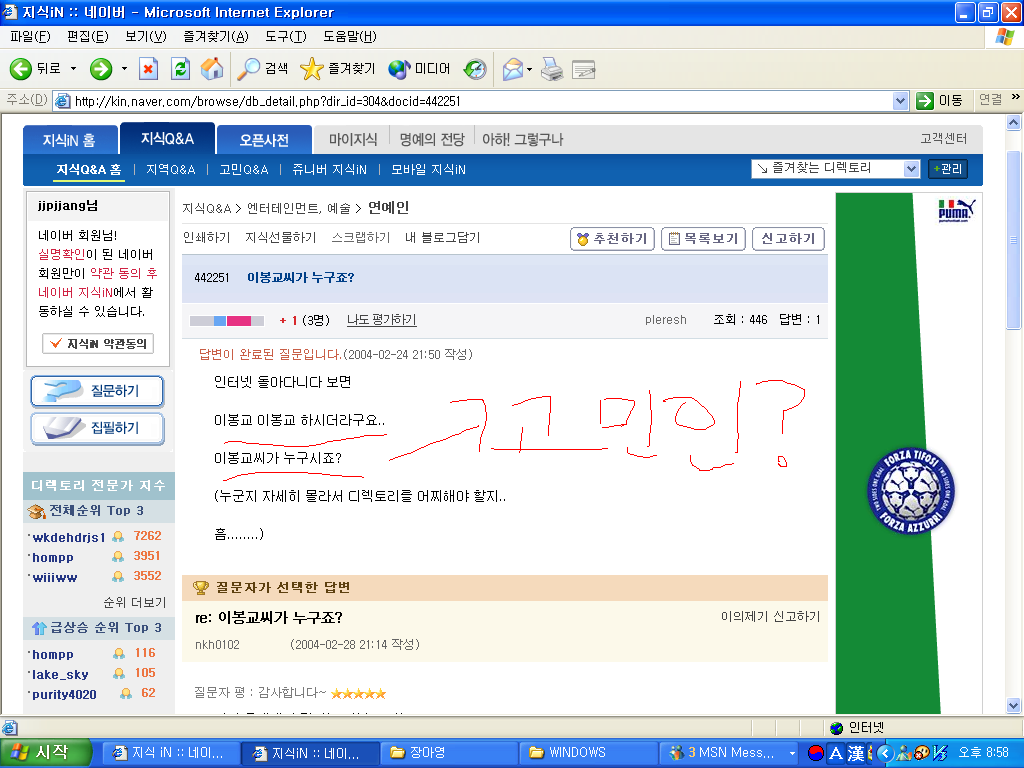Click the trophy icon beside 질문자가 선택한 답변
The height and width of the screenshot is (768, 1024).
[x=200, y=588]
